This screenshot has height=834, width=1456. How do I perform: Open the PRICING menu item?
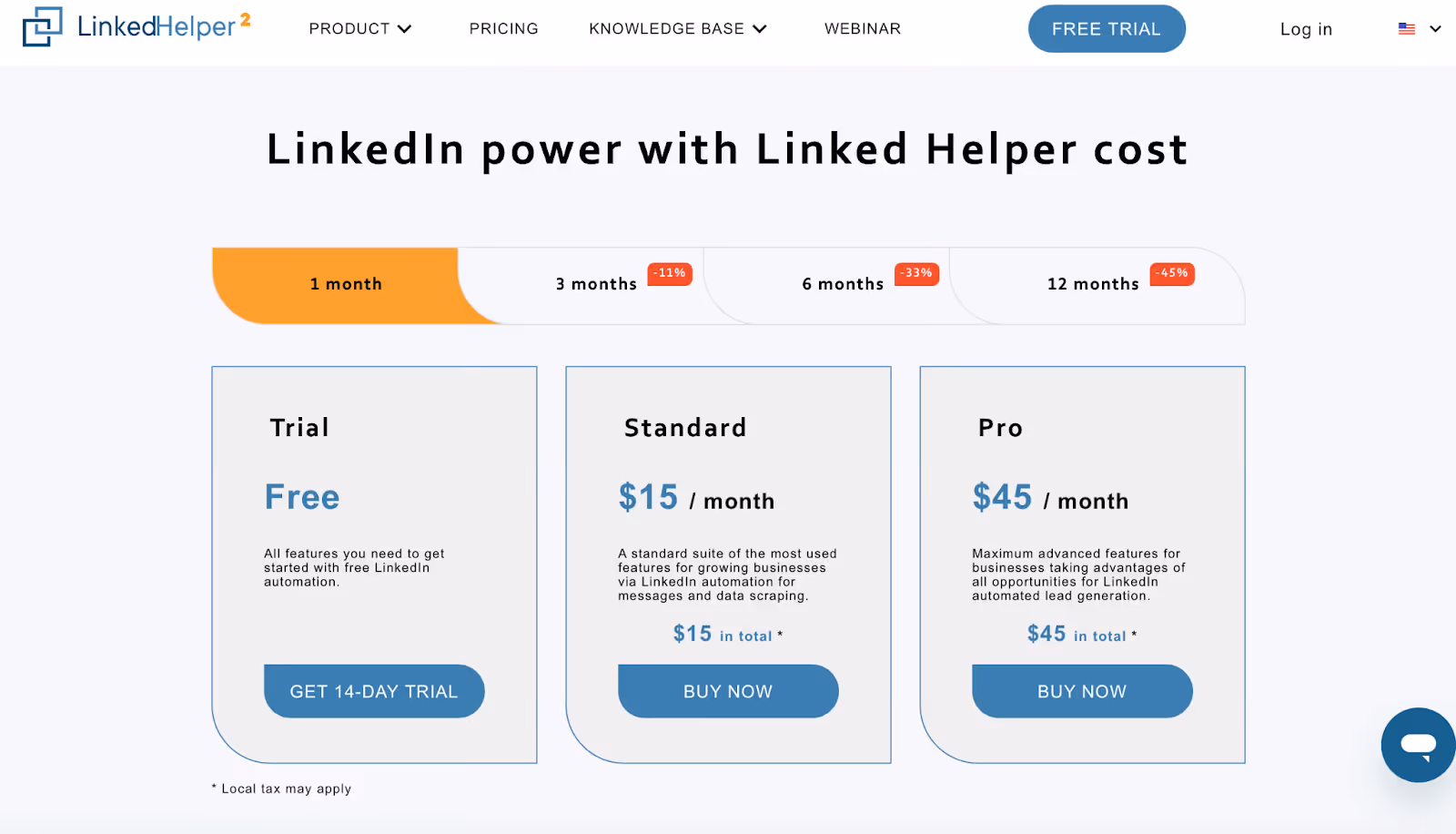click(503, 28)
